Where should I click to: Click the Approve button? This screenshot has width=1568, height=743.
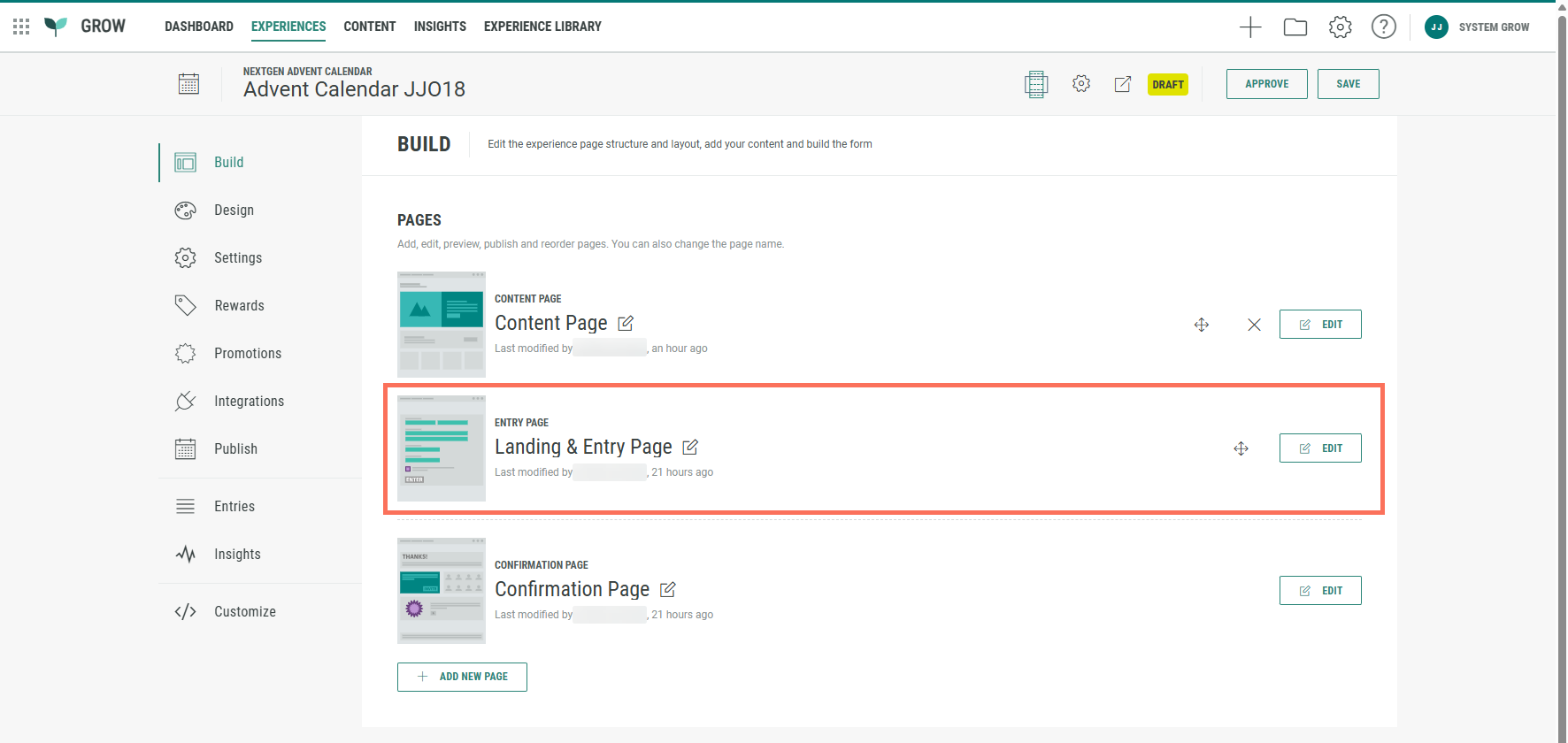tap(1266, 84)
